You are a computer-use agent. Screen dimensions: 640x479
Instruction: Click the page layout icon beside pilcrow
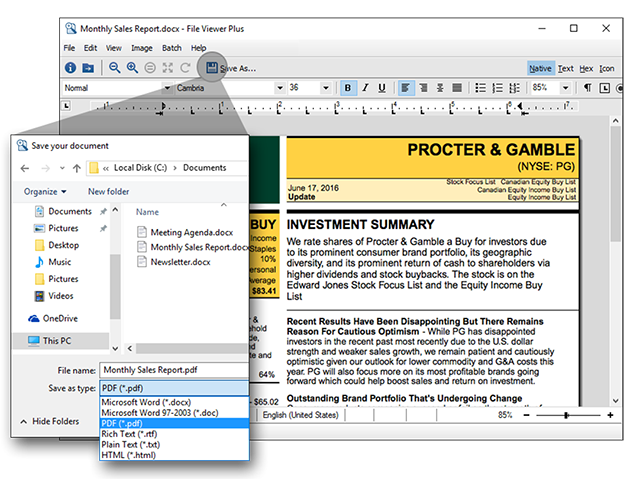pyautogui.click(x=605, y=88)
